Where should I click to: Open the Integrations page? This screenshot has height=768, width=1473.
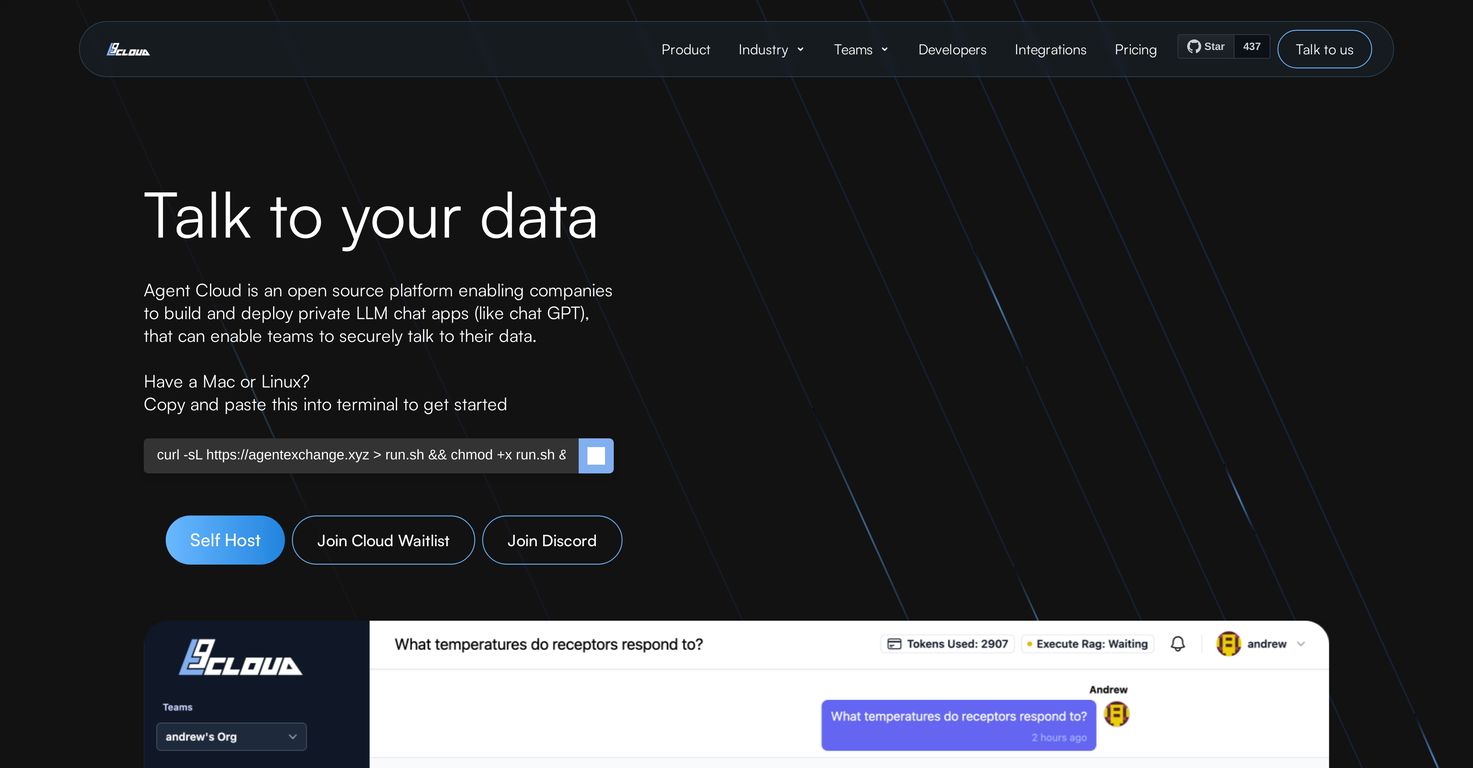pos(1050,49)
